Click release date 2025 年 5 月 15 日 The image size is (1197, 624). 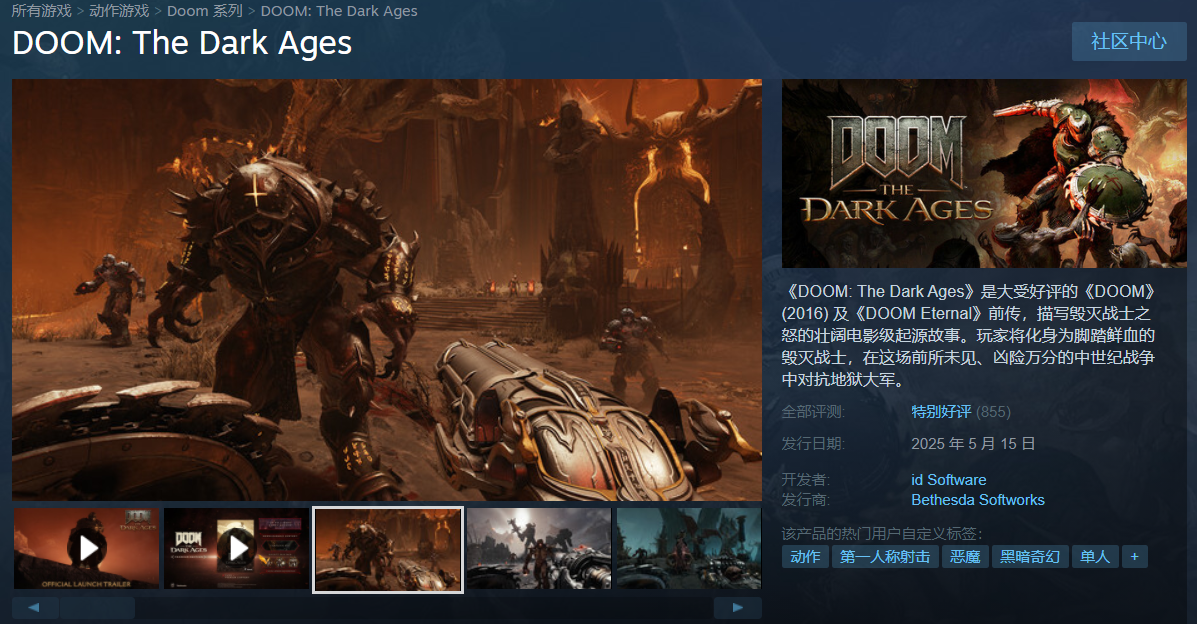pos(973,444)
